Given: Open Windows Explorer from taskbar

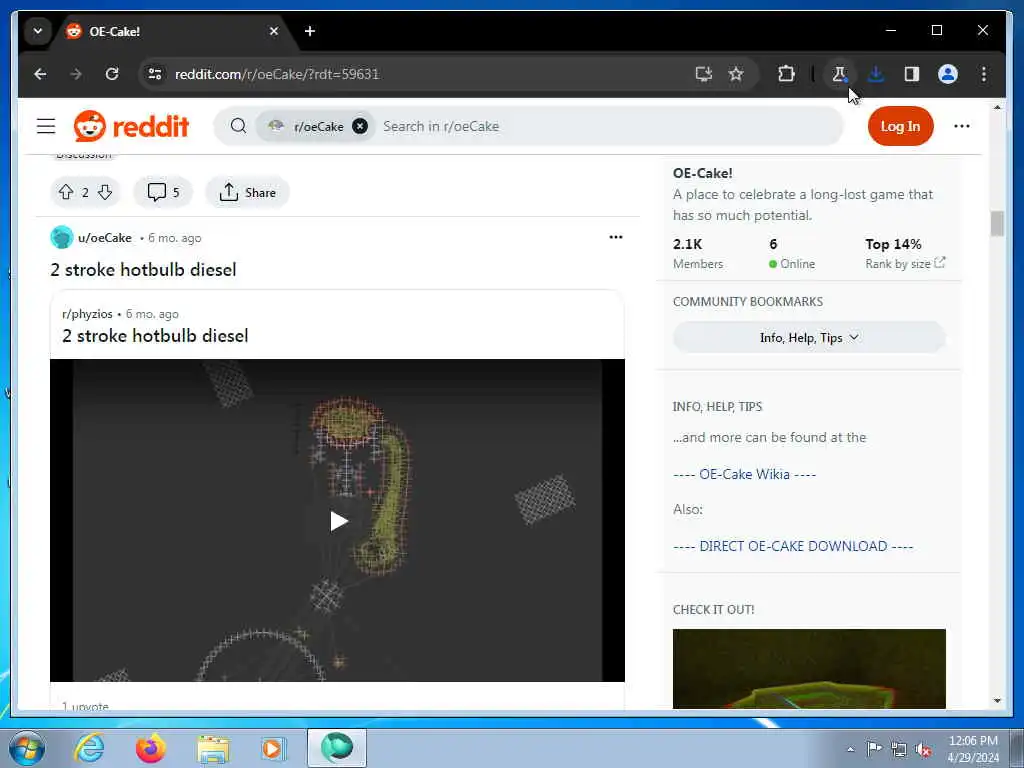Looking at the screenshot, I should click(213, 750).
